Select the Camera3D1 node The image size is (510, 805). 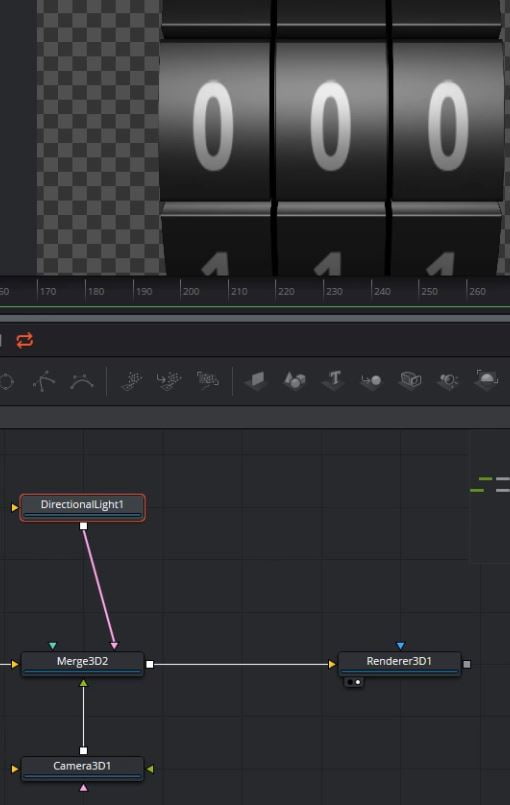82,769
